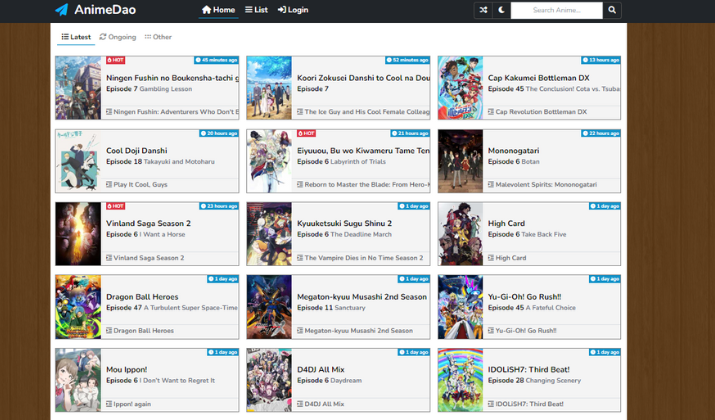The height and width of the screenshot is (420, 715).
Task: Open Yu-Gi-Oh! Go Rush!! poster thumbnail
Action: pos(461,307)
